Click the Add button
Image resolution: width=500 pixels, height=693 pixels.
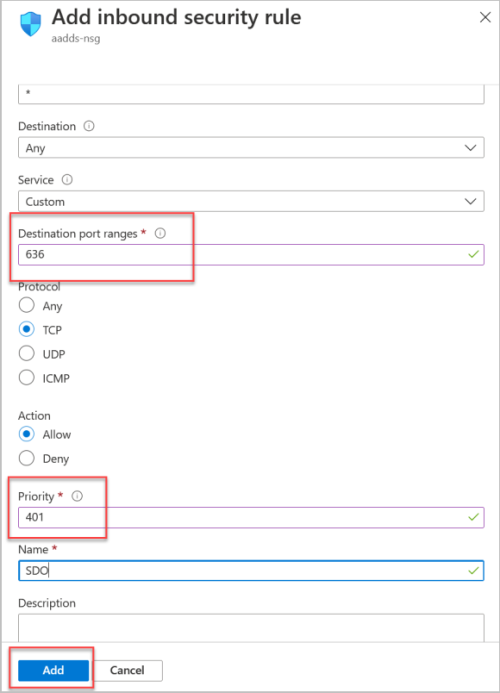point(53,670)
